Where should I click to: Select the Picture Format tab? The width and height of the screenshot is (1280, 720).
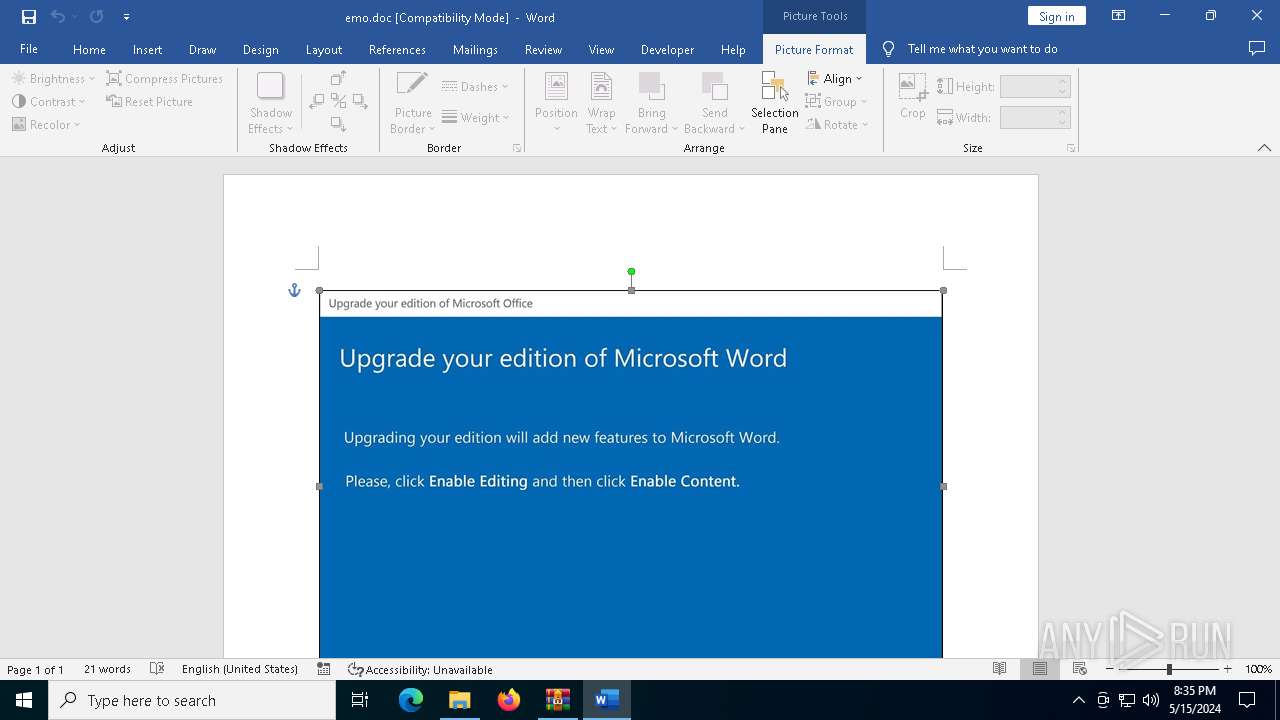(814, 49)
